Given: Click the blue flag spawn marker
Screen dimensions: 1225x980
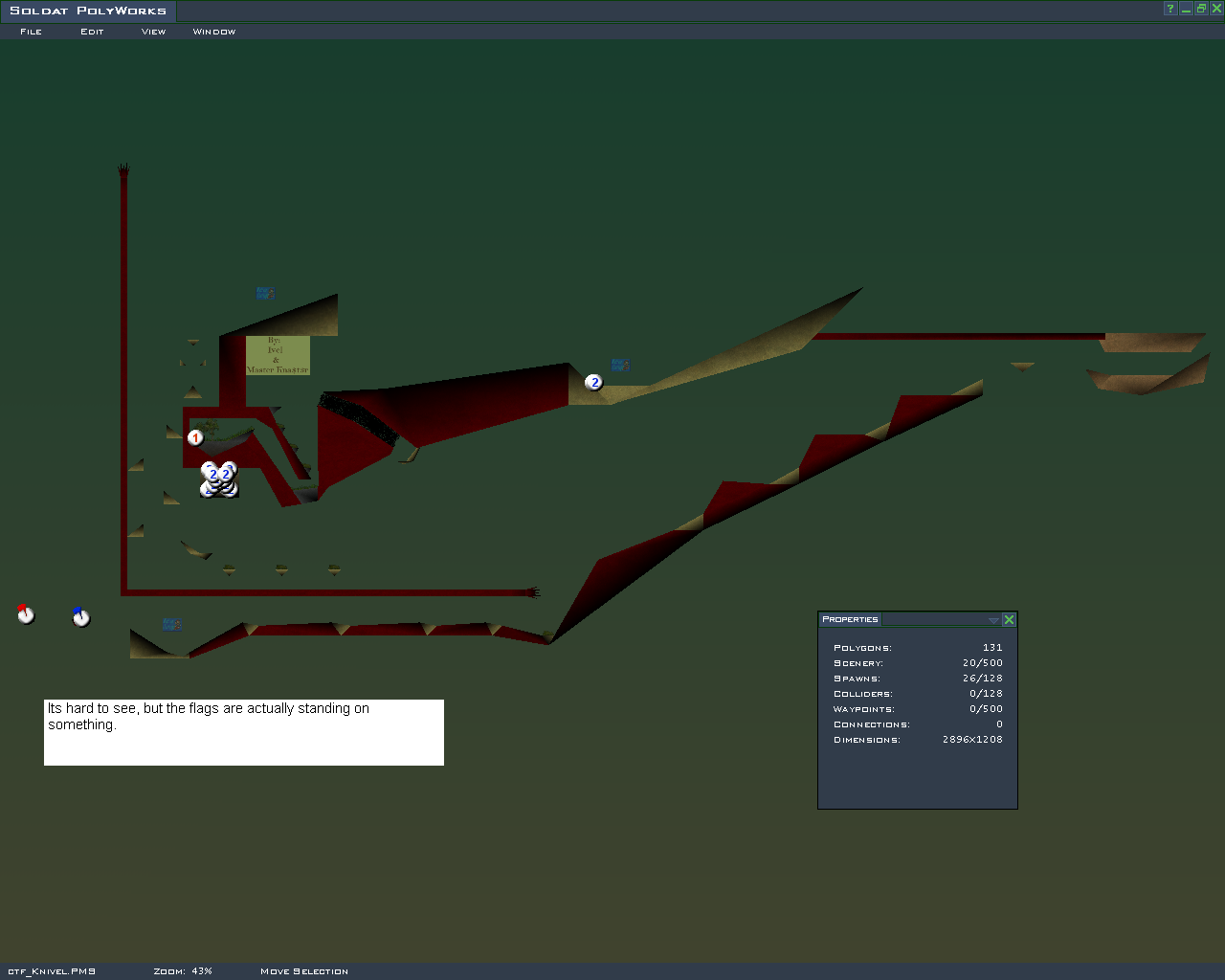Looking at the screenshot, I should pos(81,617).
